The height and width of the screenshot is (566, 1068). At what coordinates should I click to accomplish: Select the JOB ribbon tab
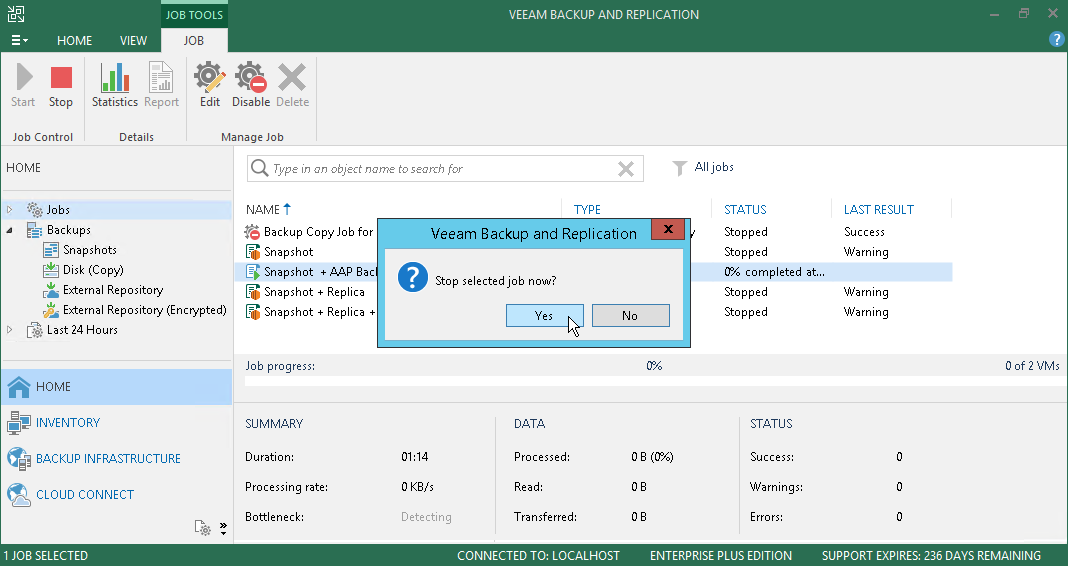point(193,40)
